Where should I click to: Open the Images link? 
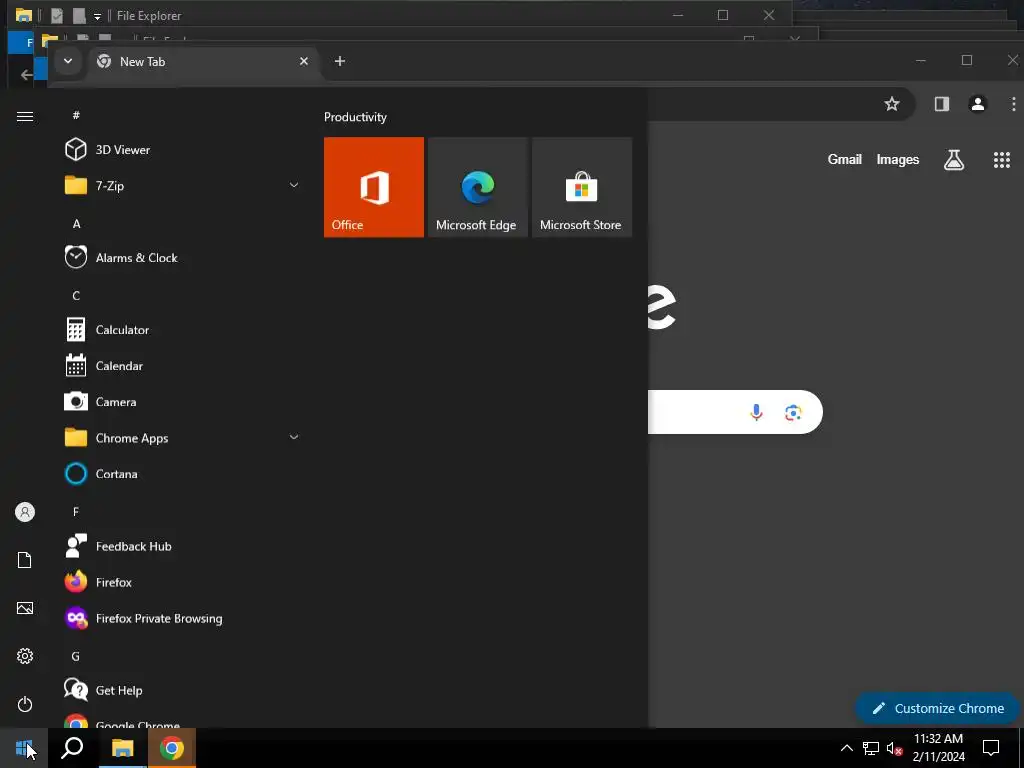point(897,159)
